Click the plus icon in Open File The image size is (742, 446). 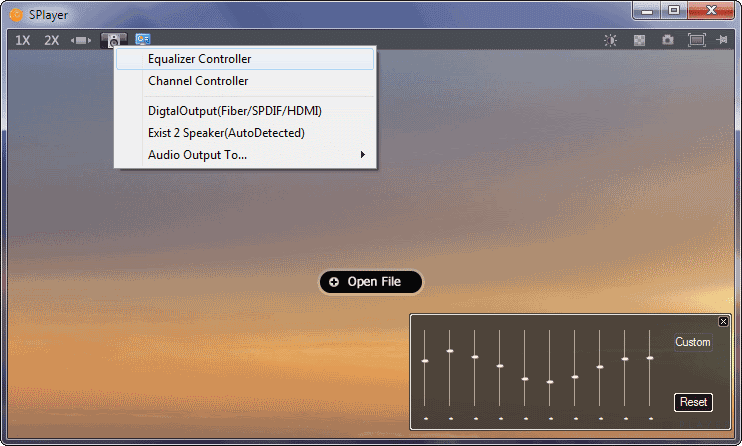click(334, 282)
